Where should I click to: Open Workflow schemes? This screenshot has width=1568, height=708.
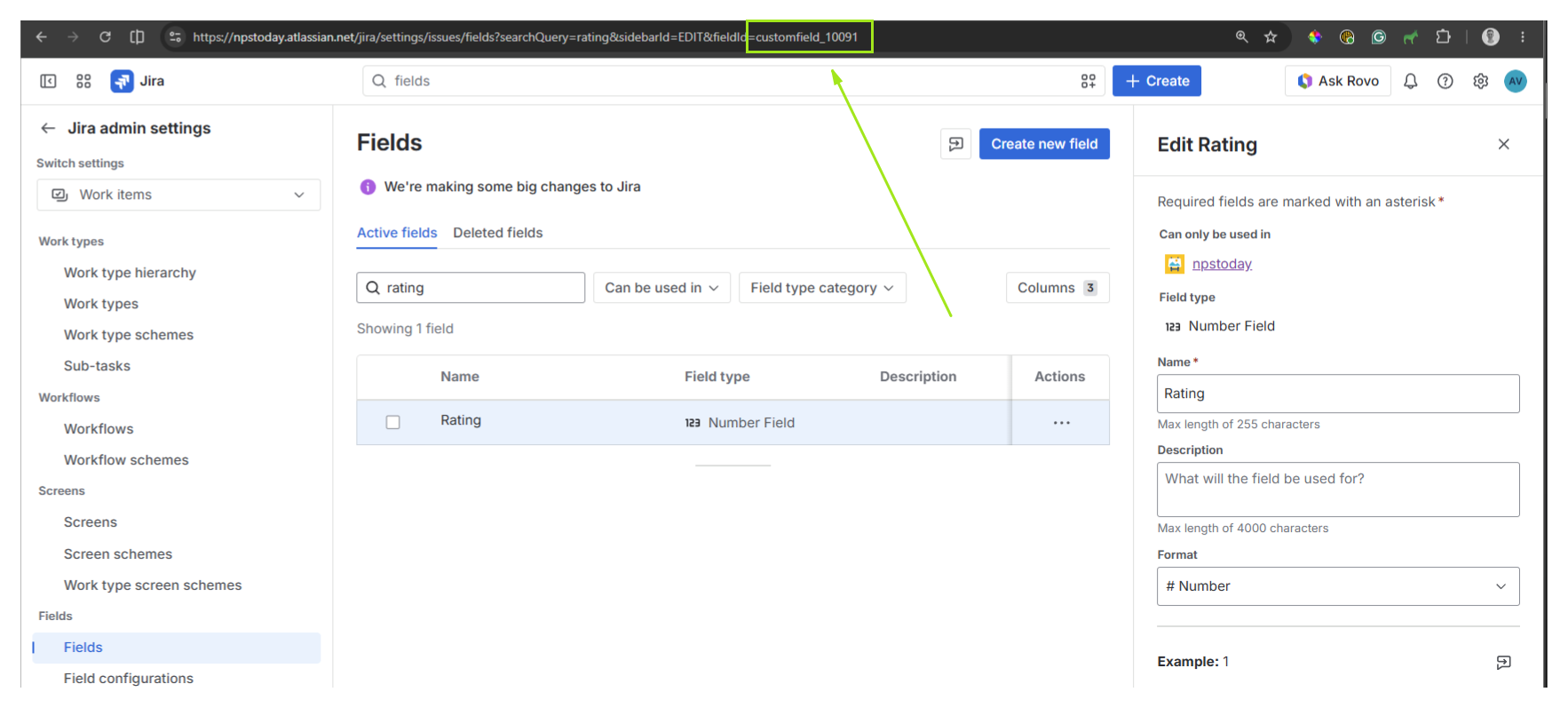tap(126, 460)
